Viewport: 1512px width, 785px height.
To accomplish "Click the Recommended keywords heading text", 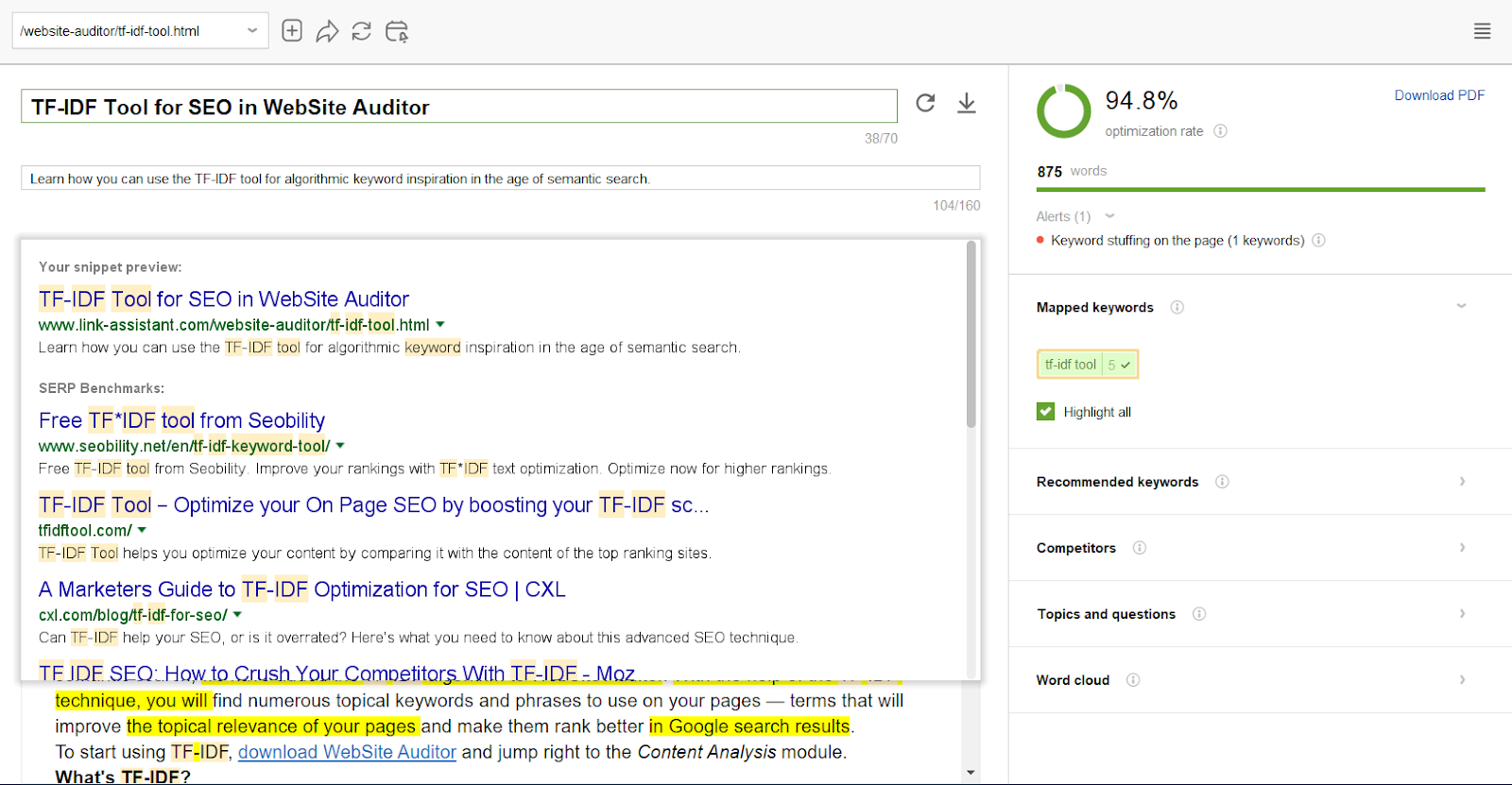I will point(1117,482).
